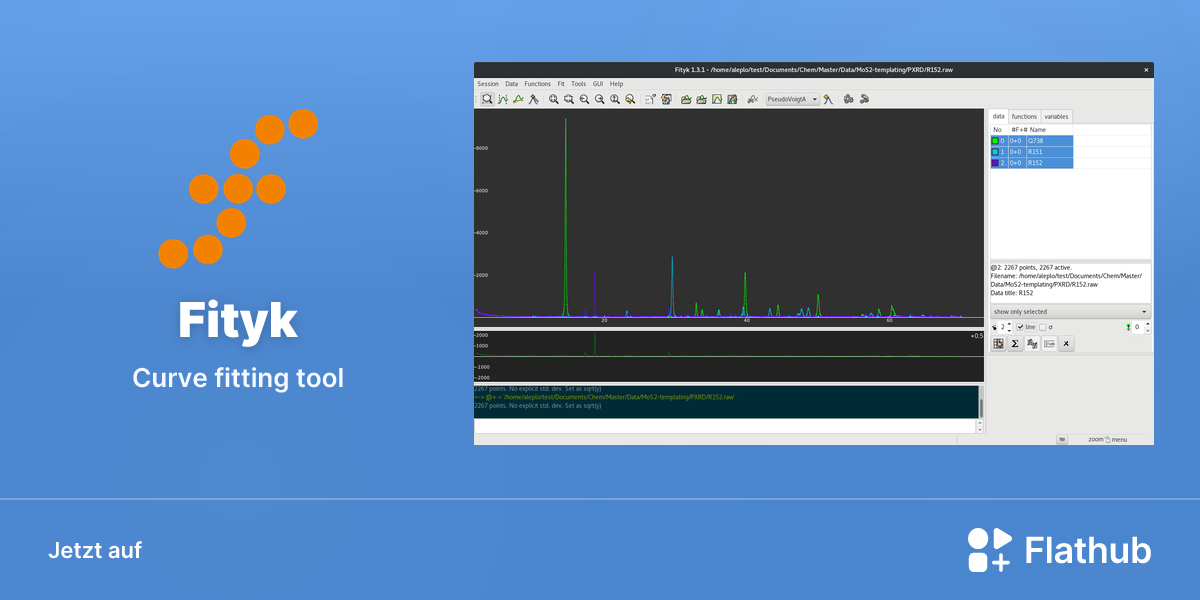The height and width of the screenshot is (600, 1200).
Task: Click the last gear icon in toolbar
Action: point(864,99)
